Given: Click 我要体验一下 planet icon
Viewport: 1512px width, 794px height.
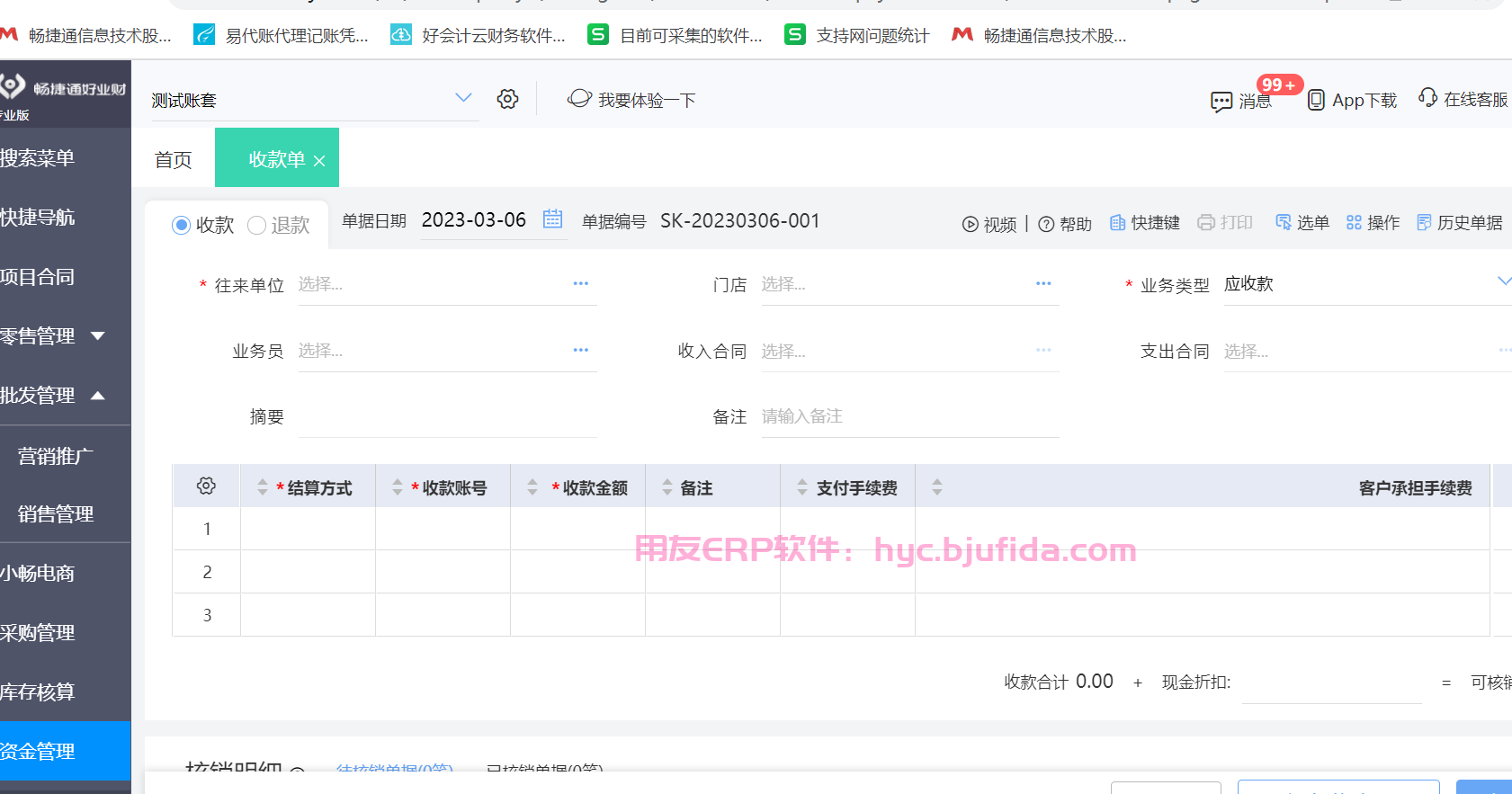Looking at the screenshot, I should (x=579, y=99).
